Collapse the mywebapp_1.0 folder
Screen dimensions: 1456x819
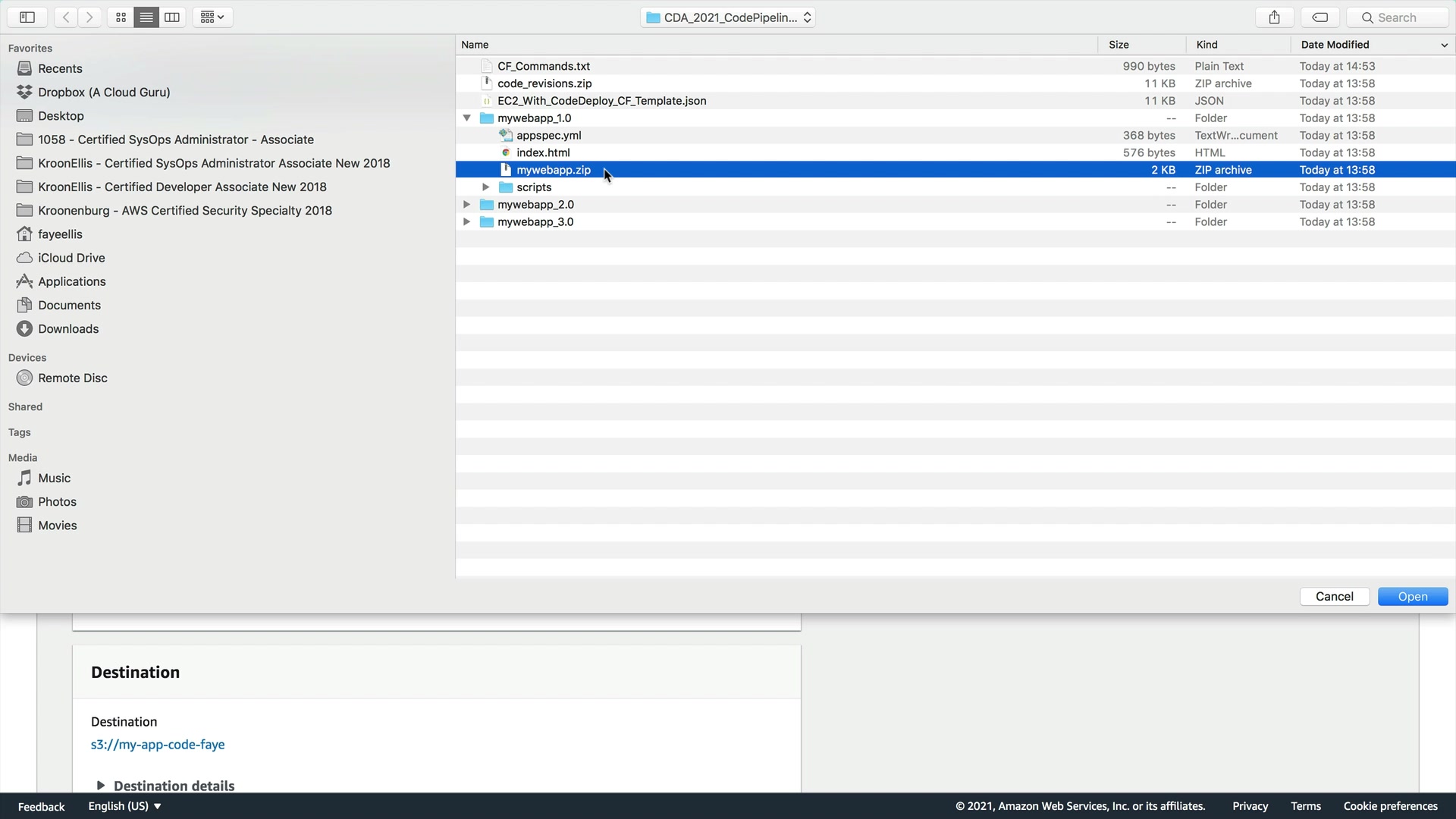pos(467,118)
